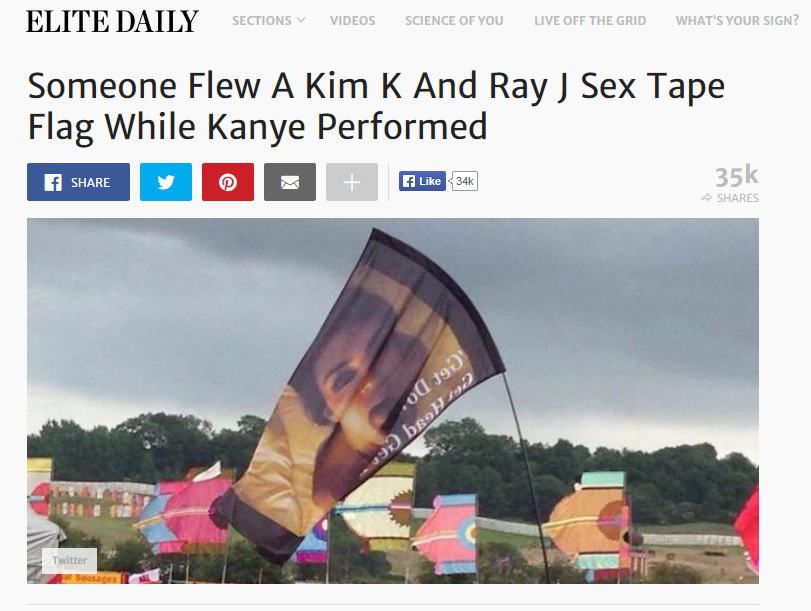Tweet the article with Twitter bird icon
This screenshot has width=811, height=611.
click(x=166, y=182)
